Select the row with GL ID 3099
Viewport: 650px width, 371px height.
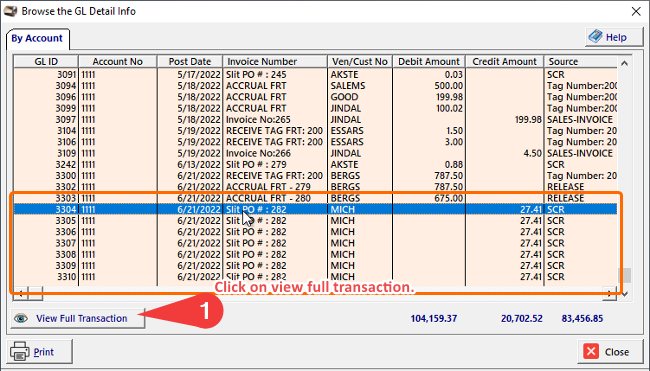[x=315, y=108]
